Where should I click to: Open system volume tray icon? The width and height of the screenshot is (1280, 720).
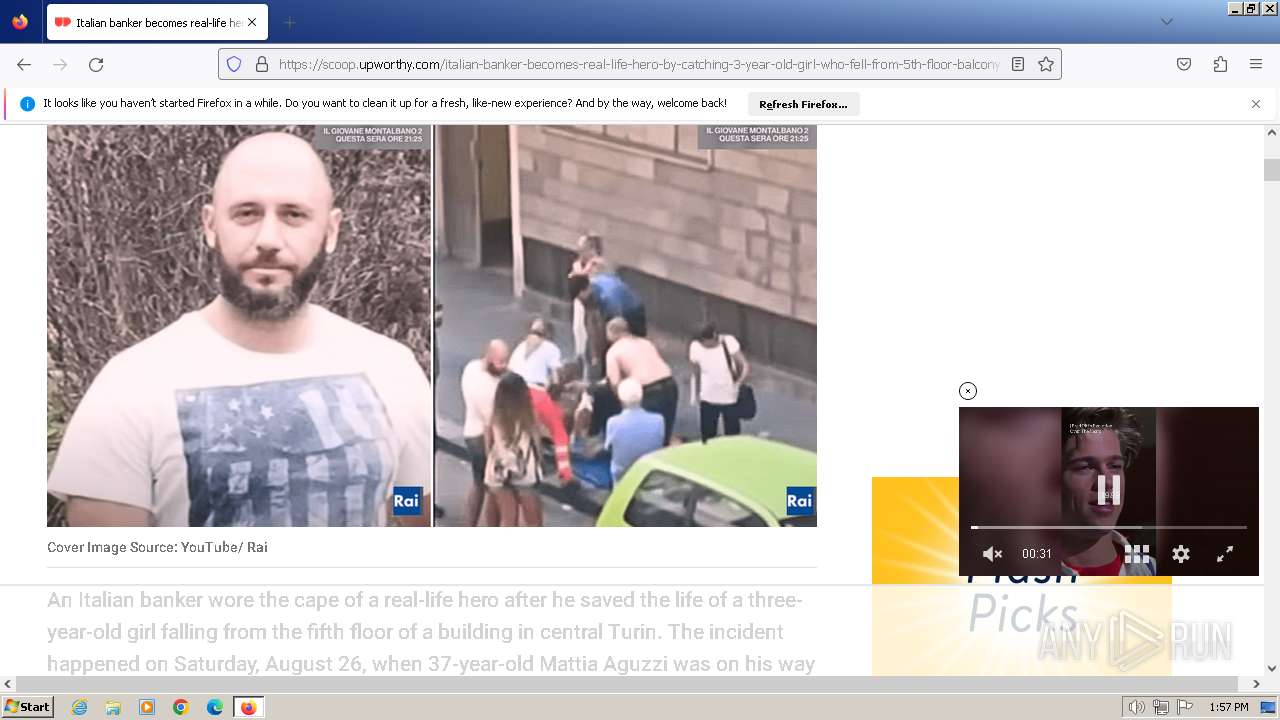click(1137, 707)
